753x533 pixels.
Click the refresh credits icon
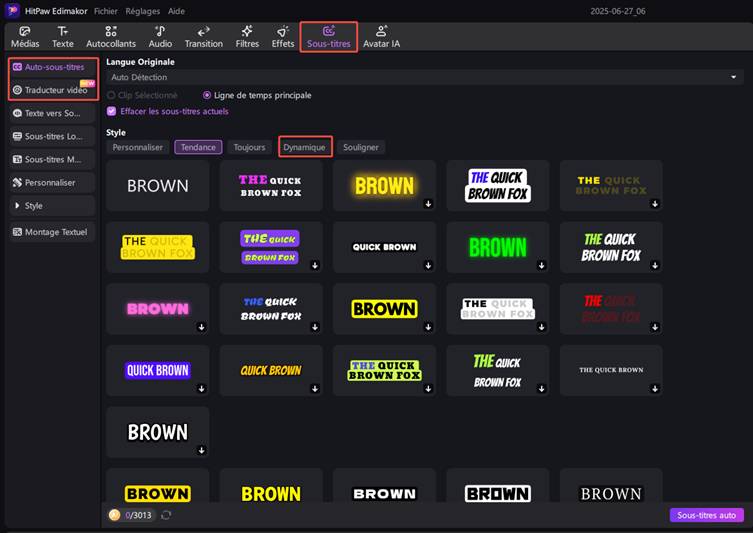(166, 515)
